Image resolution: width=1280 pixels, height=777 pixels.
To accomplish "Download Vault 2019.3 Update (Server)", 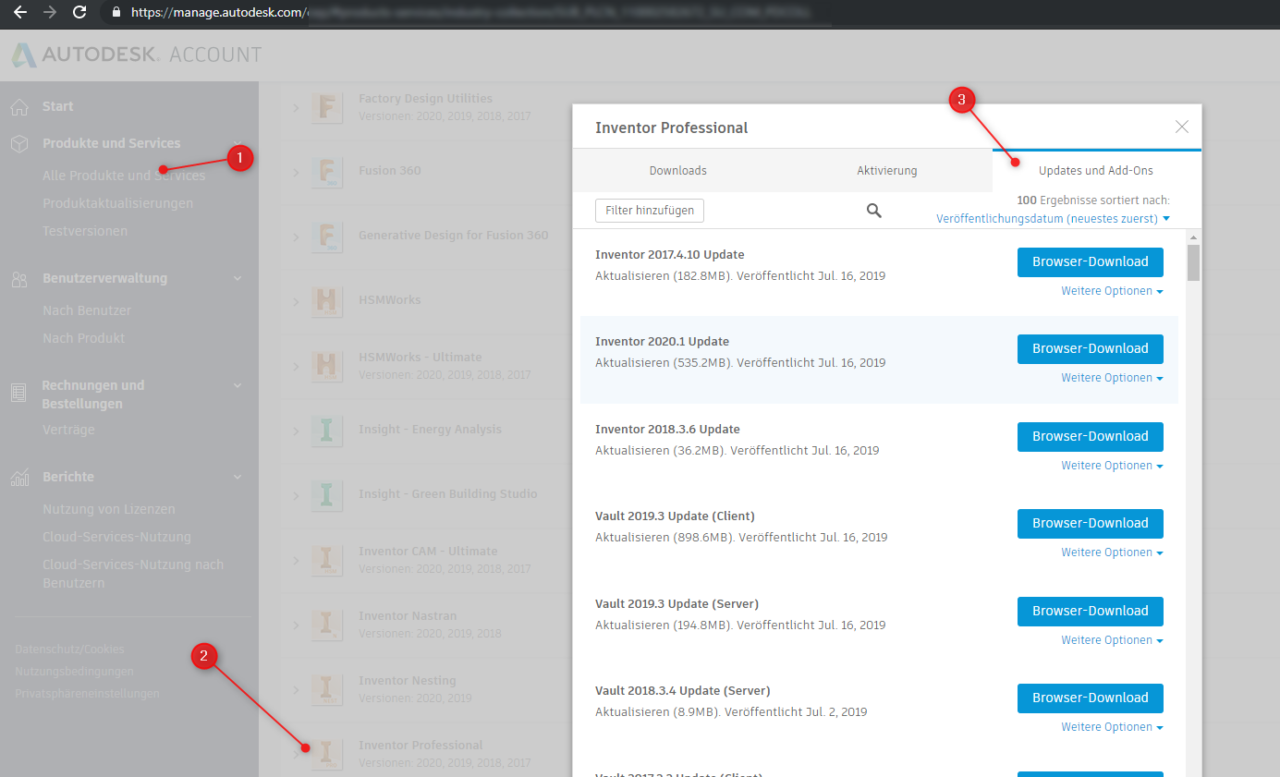I will [1090, 611].
